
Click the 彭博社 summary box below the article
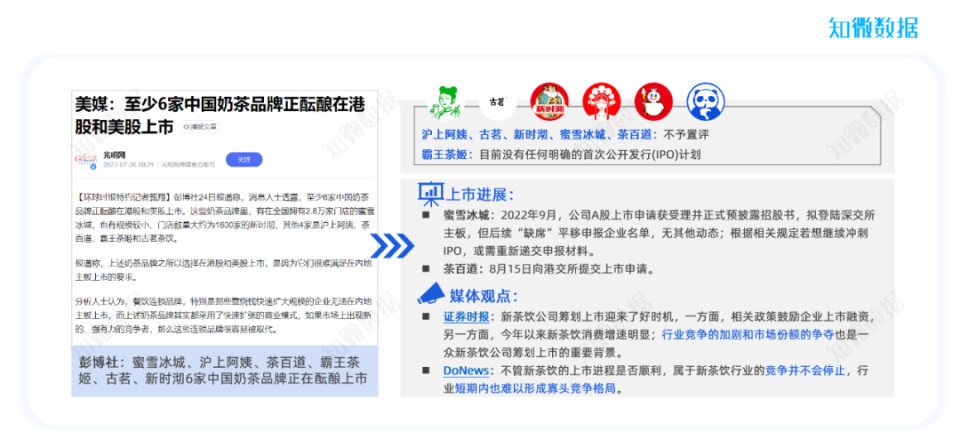[x=225, y=373]
